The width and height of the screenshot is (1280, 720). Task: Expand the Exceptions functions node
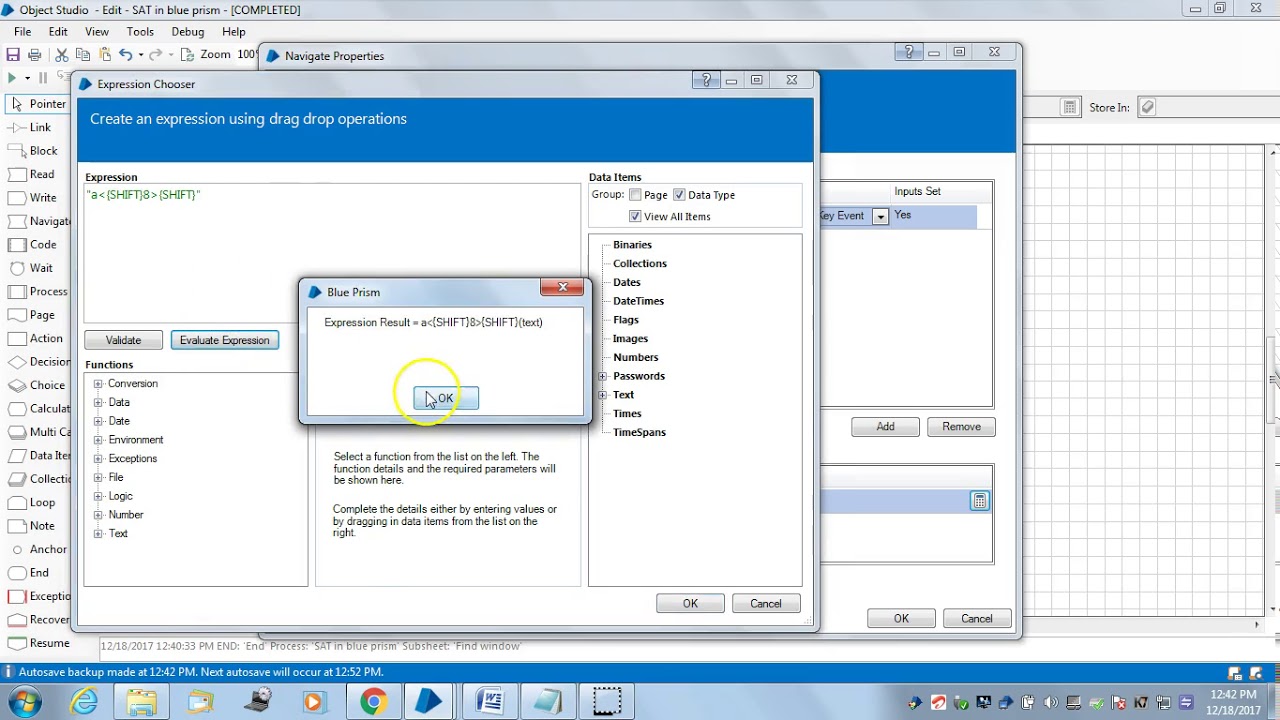[98, 458]
